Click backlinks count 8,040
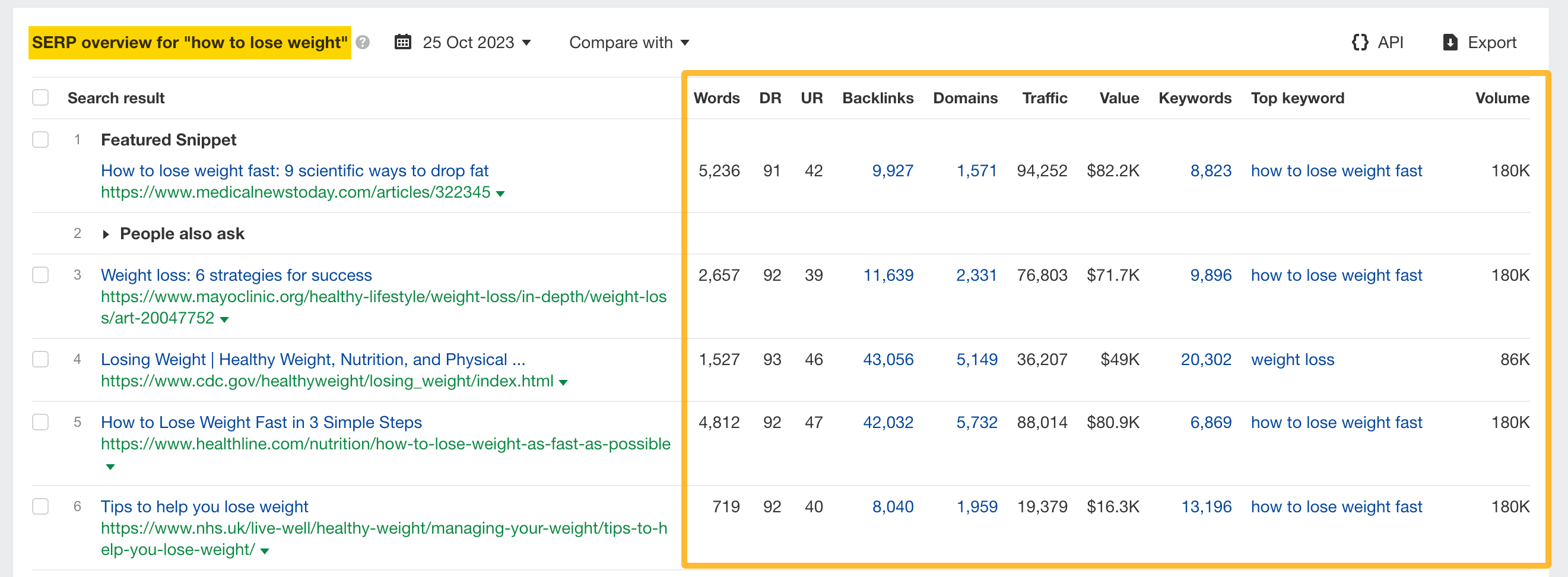The width and height of the screenshot is (1568, 577). coord(893,507)
